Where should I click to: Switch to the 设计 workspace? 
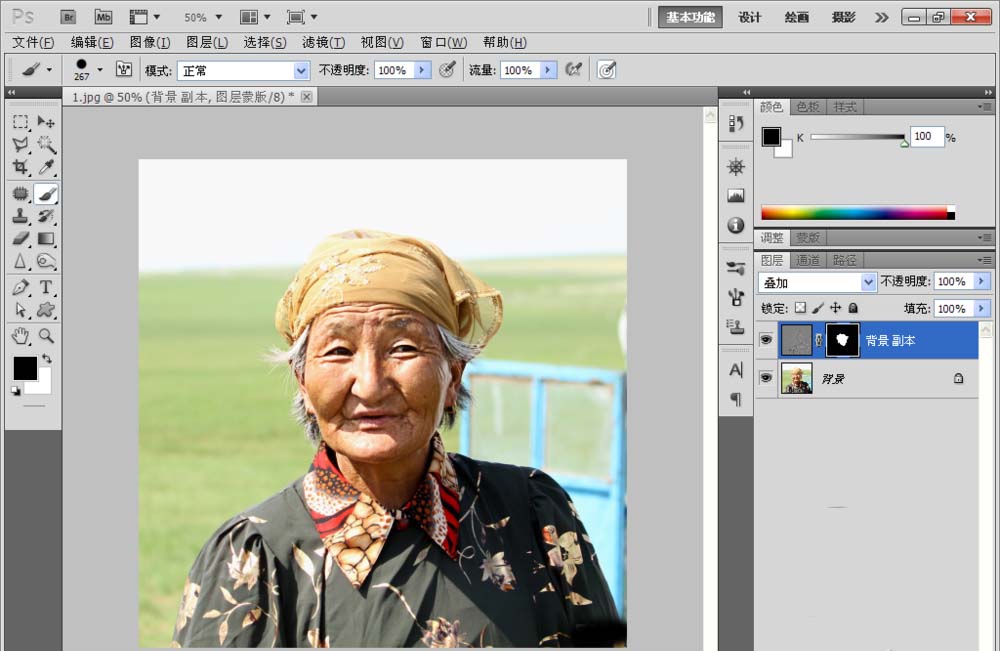[x=749, y=17]
